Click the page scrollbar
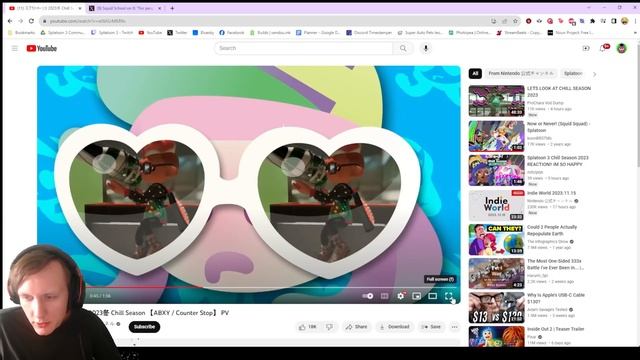 pos(638,106)
